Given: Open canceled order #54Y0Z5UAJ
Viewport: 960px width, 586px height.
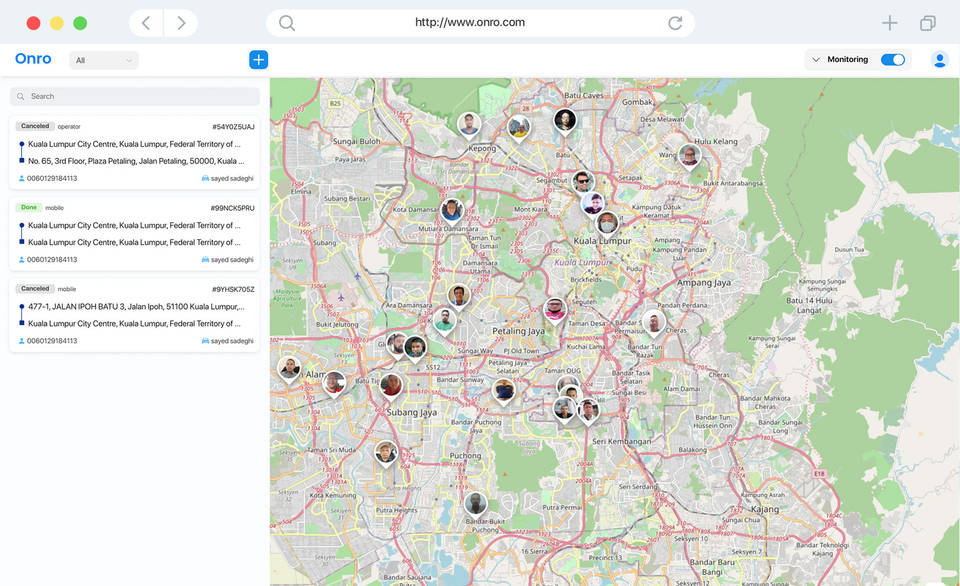Looking at the screenshot, I should [135, 152].
